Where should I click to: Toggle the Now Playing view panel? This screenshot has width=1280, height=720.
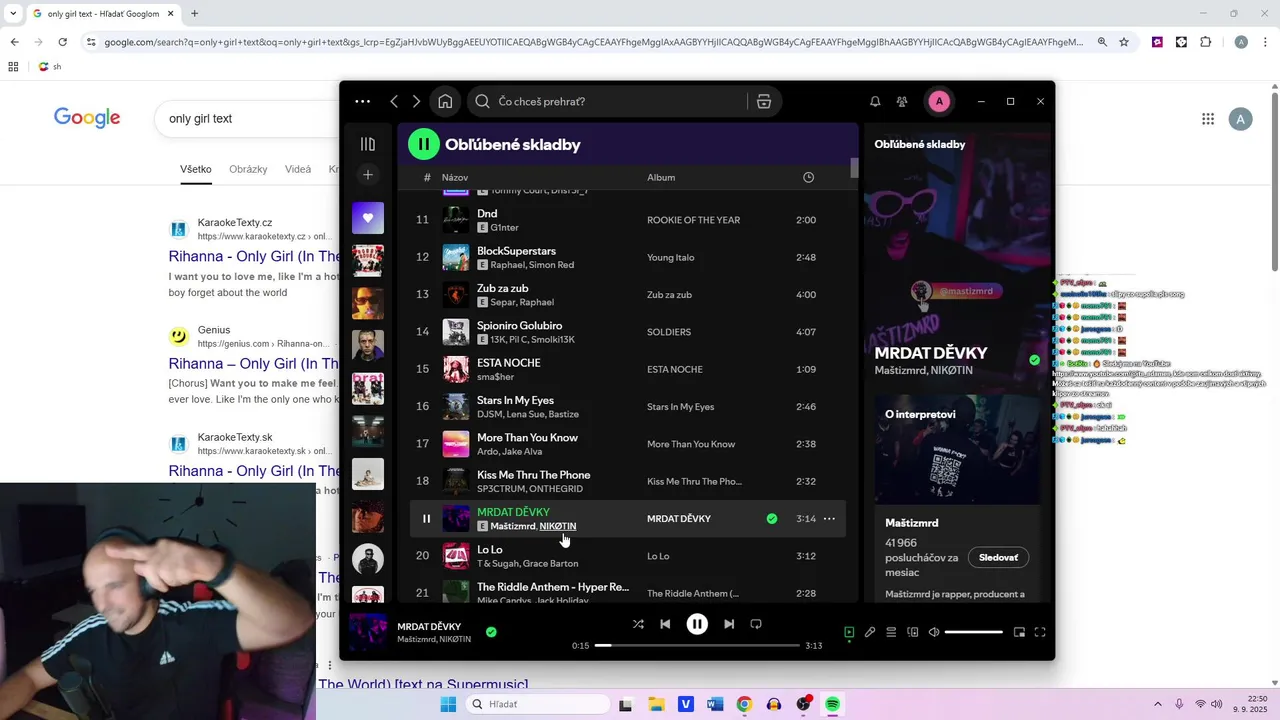[x=849, y=632]
